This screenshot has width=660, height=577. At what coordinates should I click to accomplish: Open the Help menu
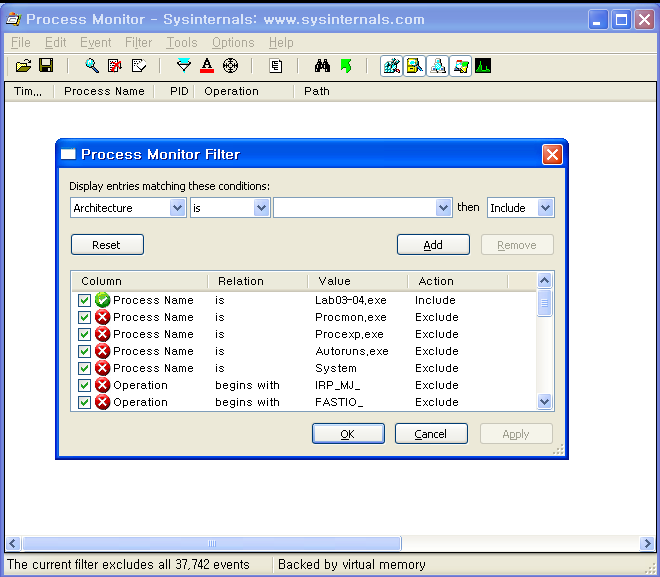tap(281, 43)
